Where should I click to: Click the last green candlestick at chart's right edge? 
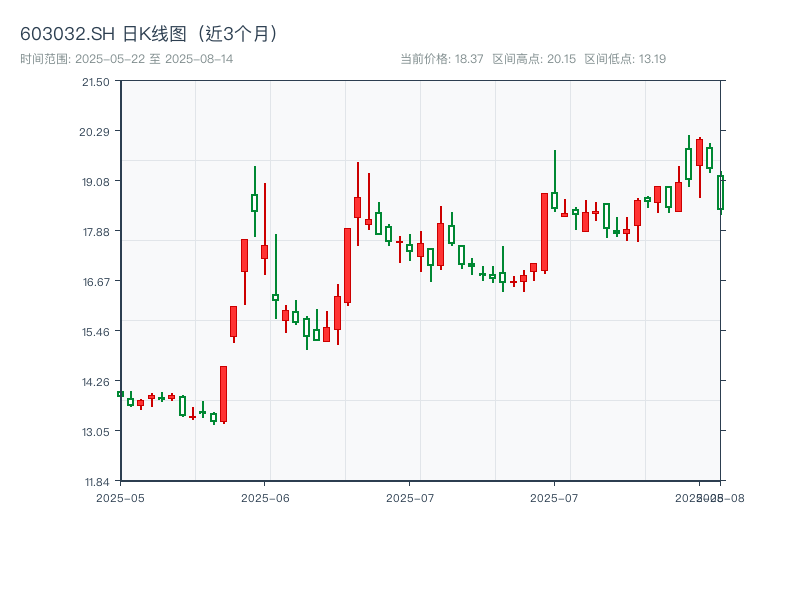720,193
